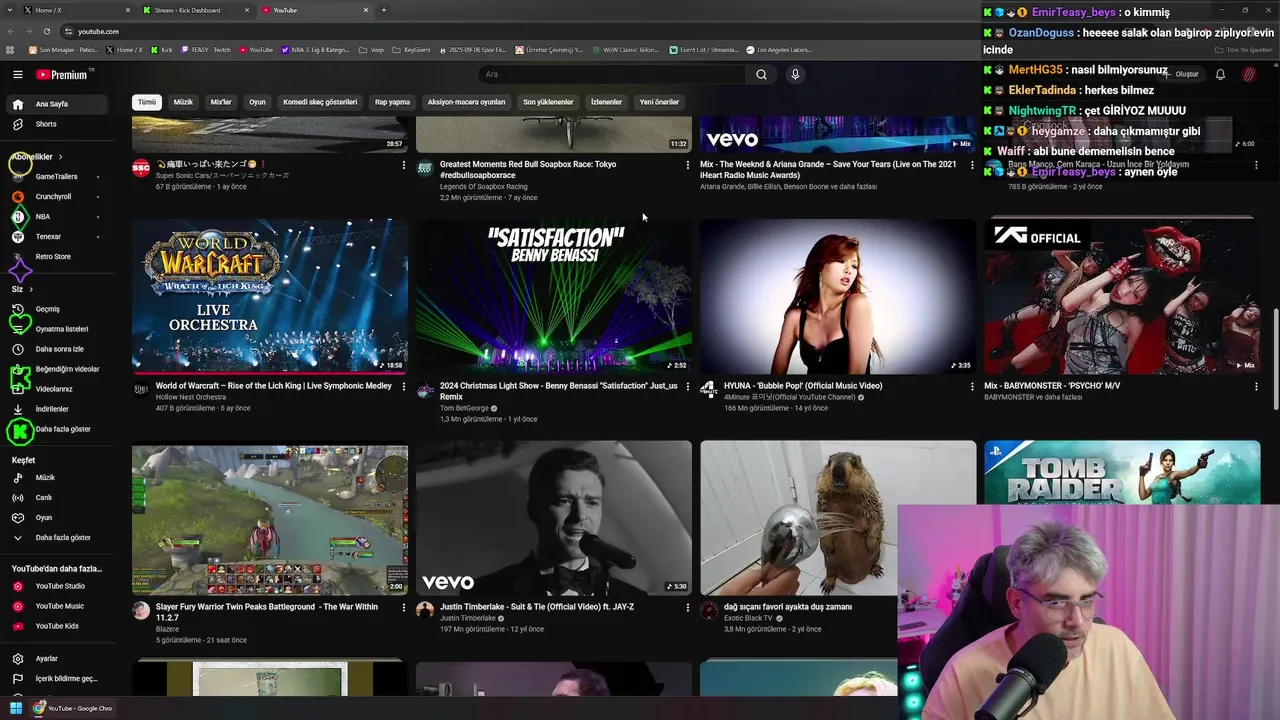Select the Komedi skeç gösterileri chip

pyautogui.click(x=320, y=102)
